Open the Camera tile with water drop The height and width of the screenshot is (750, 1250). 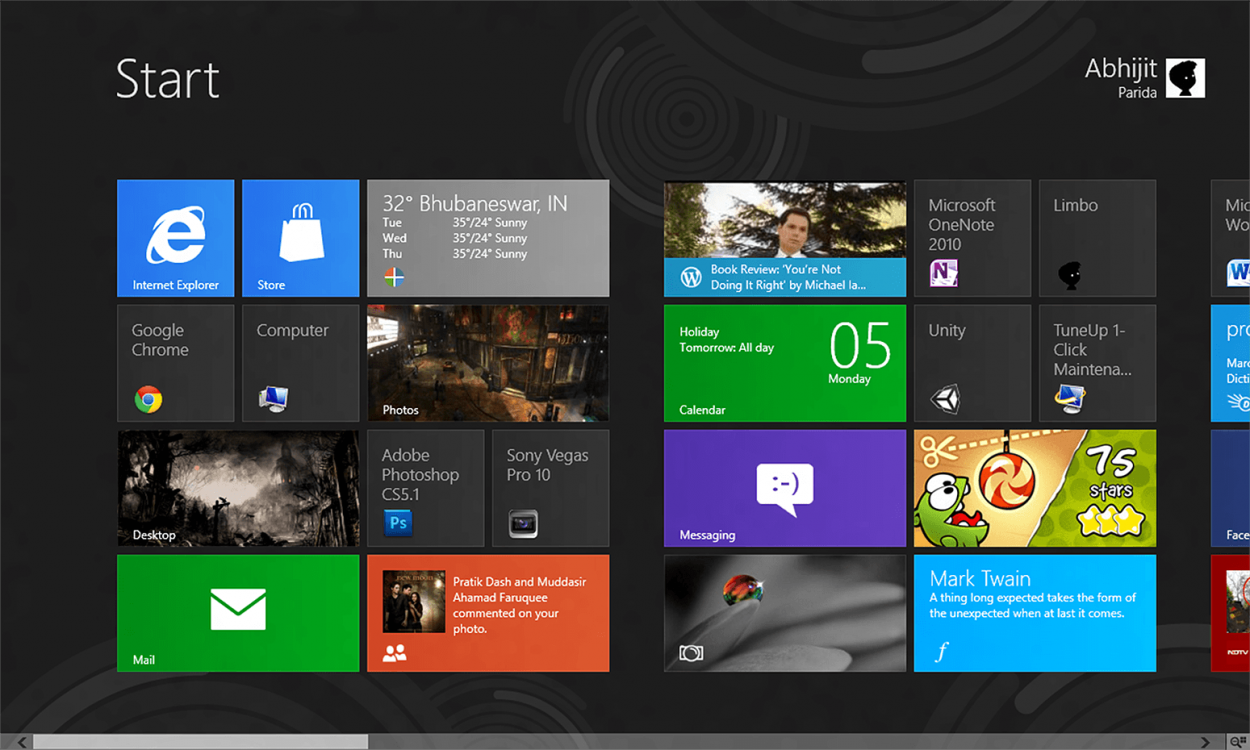[785, 613]
